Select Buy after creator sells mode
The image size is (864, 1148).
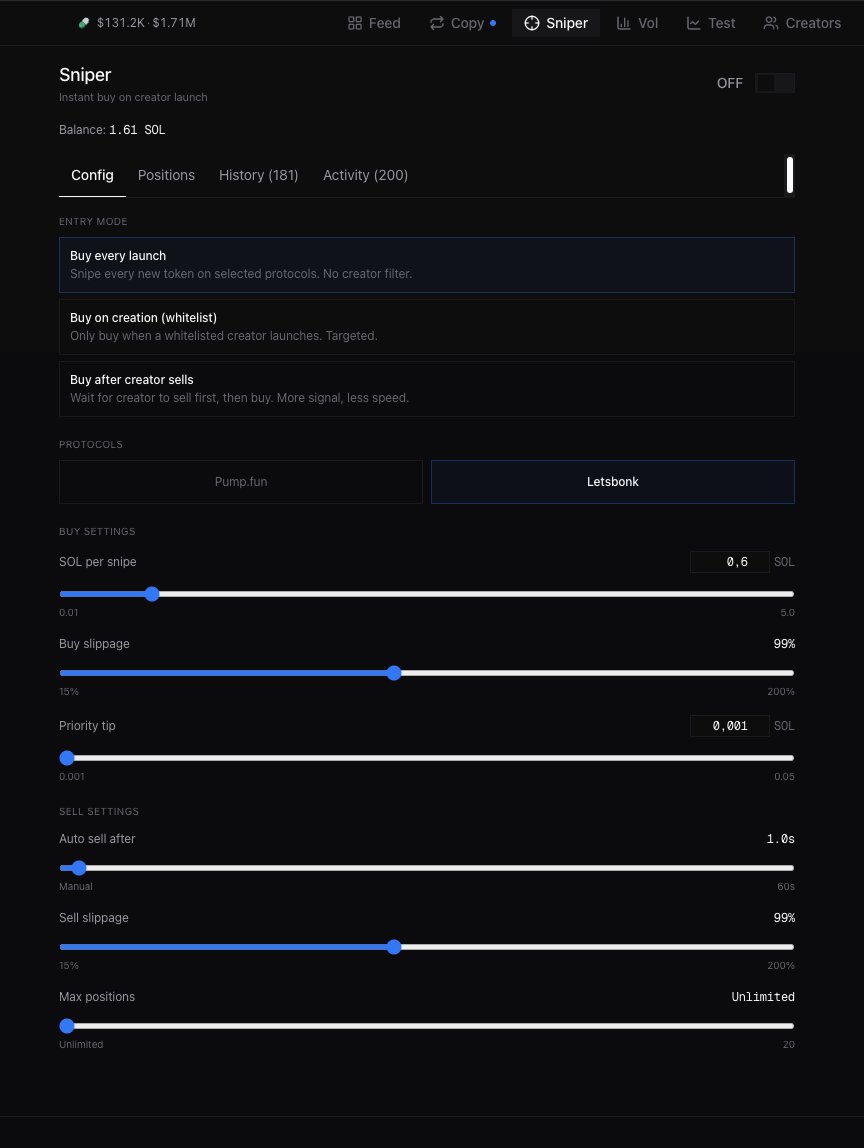pyautogui.click(x=427, y=389)
